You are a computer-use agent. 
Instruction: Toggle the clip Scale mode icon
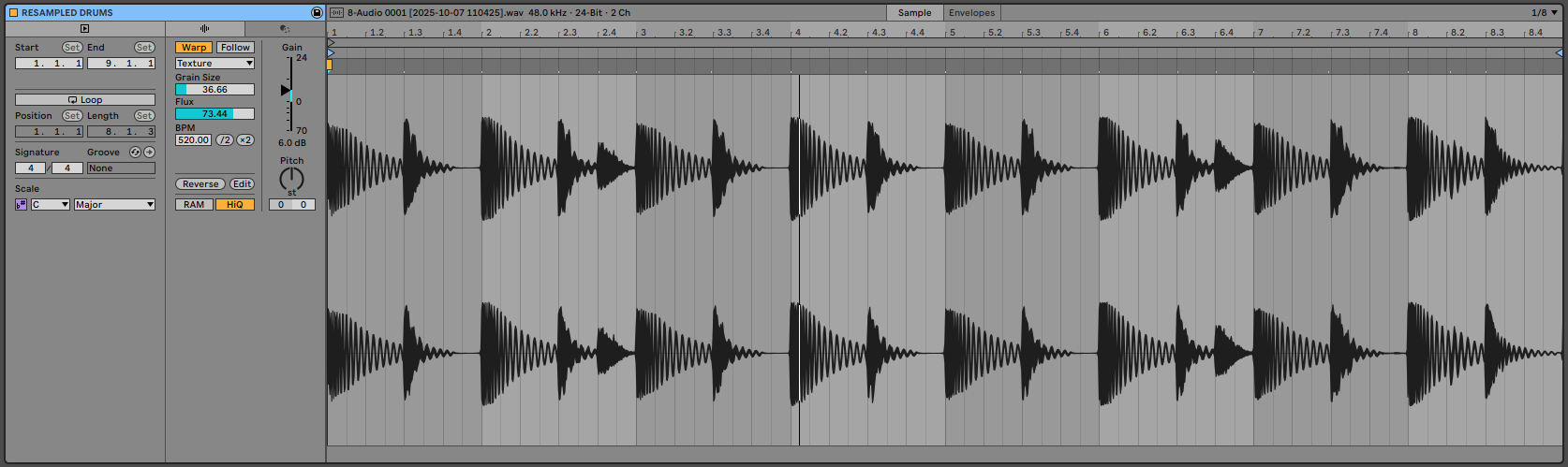(22, 205)
